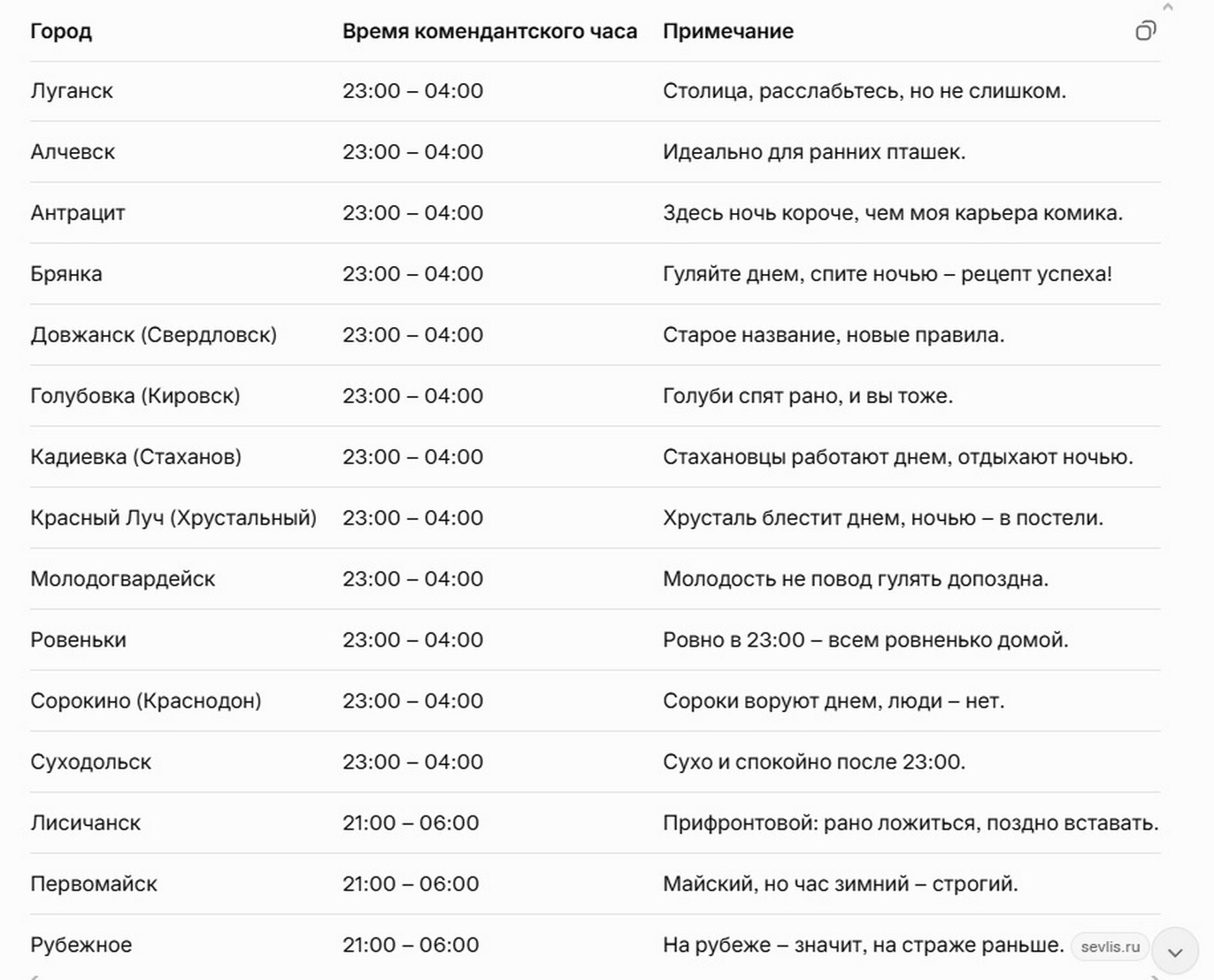Select the city name Алчевск

pos(73,151)
